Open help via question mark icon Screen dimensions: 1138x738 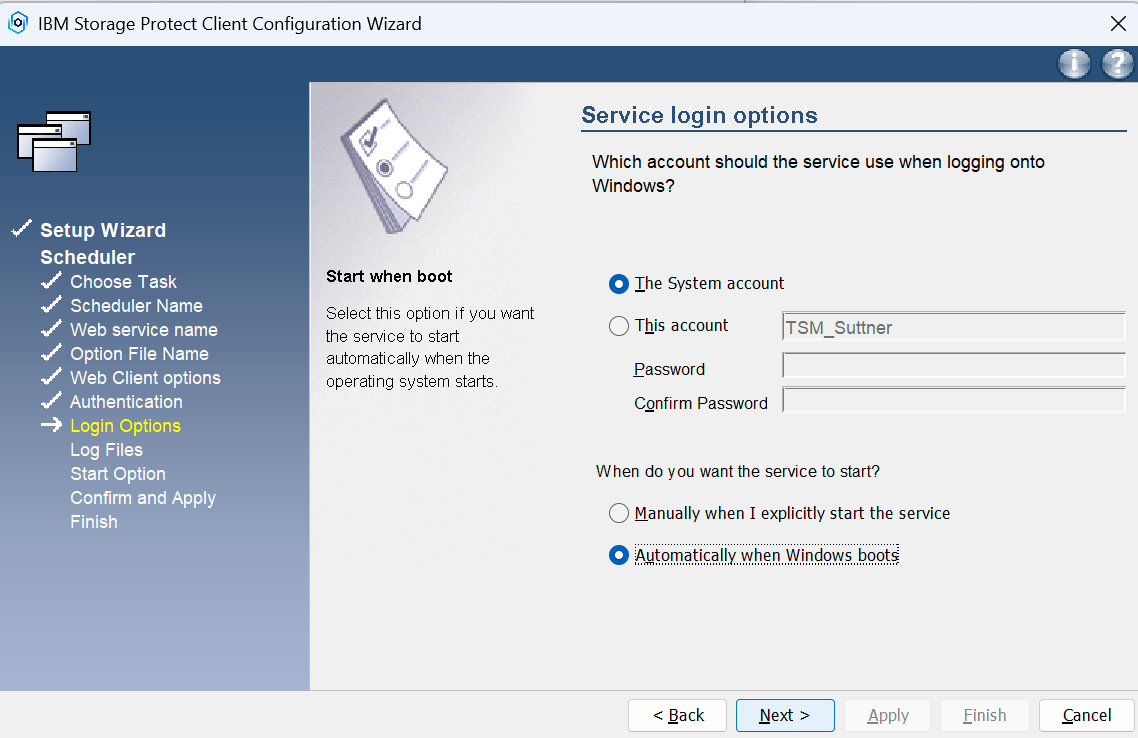point(1117,64)
